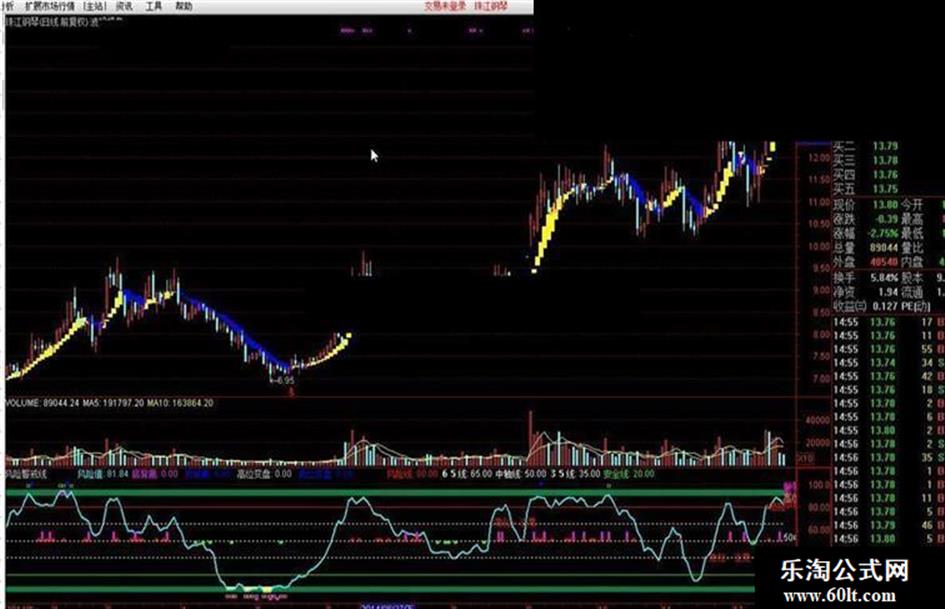Image resolution: width=945 pixels, height=609 pixels.
Task: Click the 买二 13.79 bid row
Action: point(865,147)
